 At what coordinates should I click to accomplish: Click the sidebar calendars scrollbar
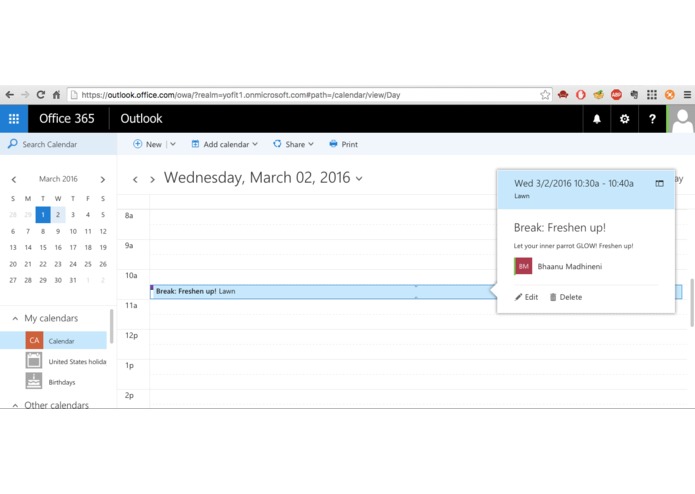pyautogui.click(x=111, y=326)
